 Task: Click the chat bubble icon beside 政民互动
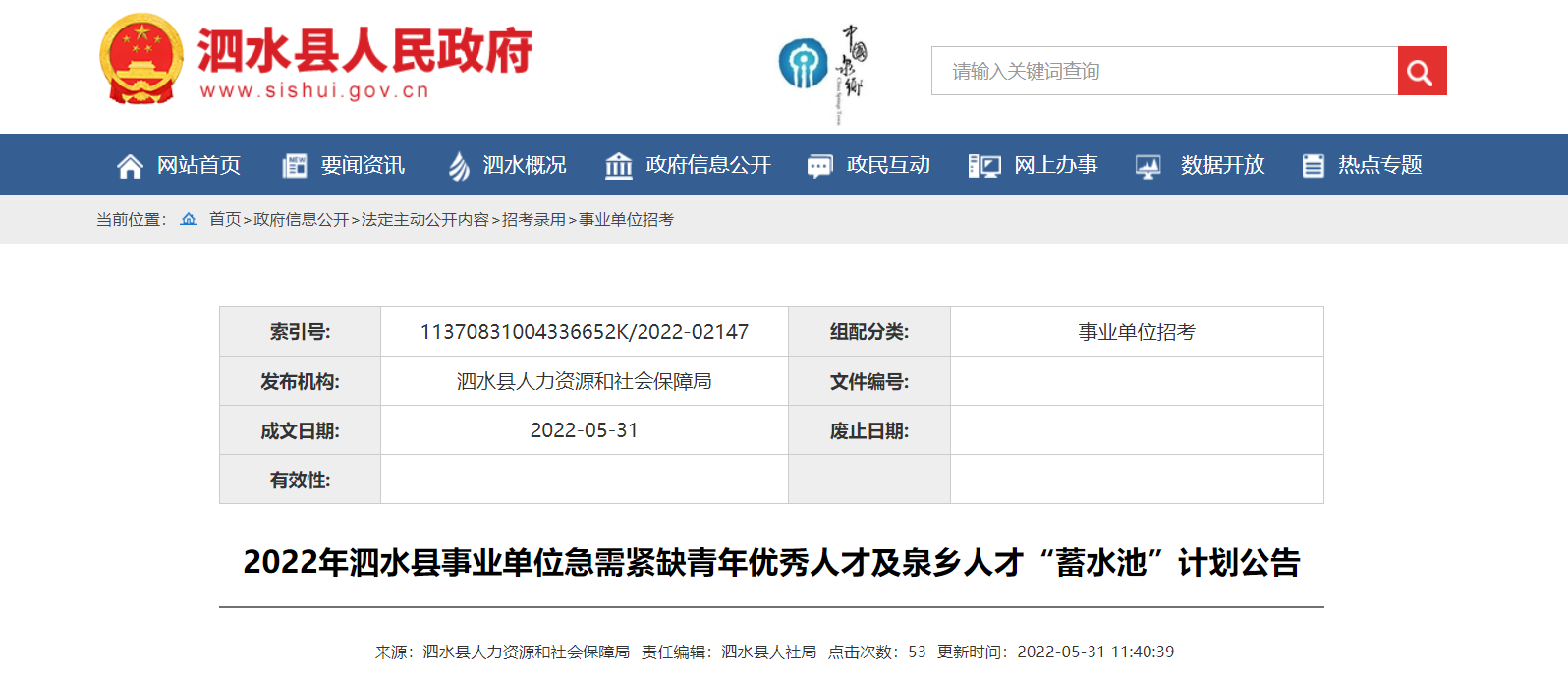coord(819,166)
